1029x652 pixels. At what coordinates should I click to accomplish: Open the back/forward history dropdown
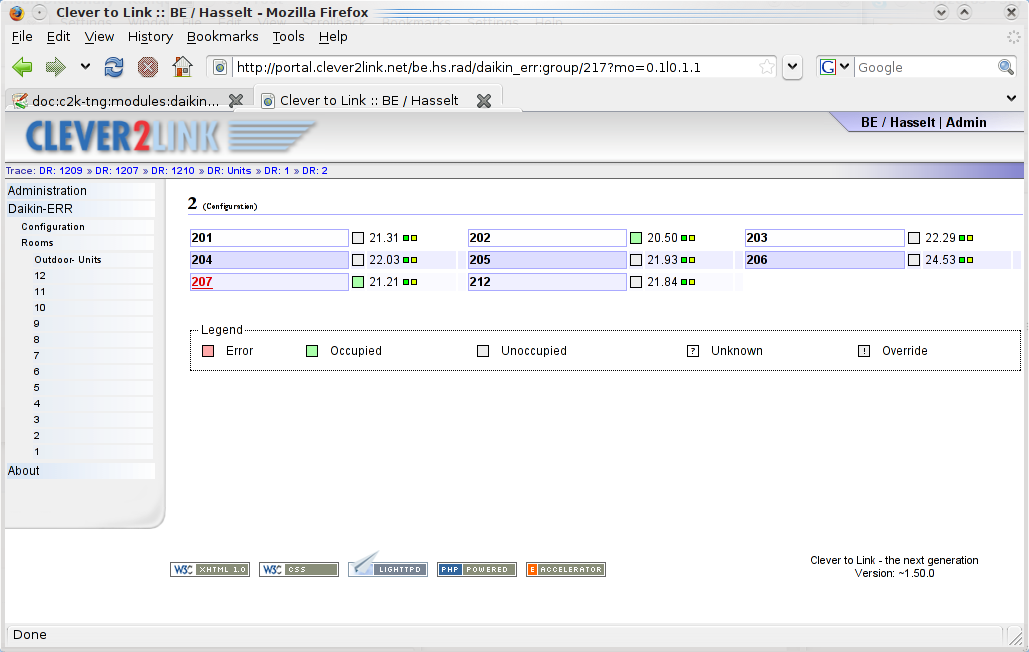click(x=85, y=66)
